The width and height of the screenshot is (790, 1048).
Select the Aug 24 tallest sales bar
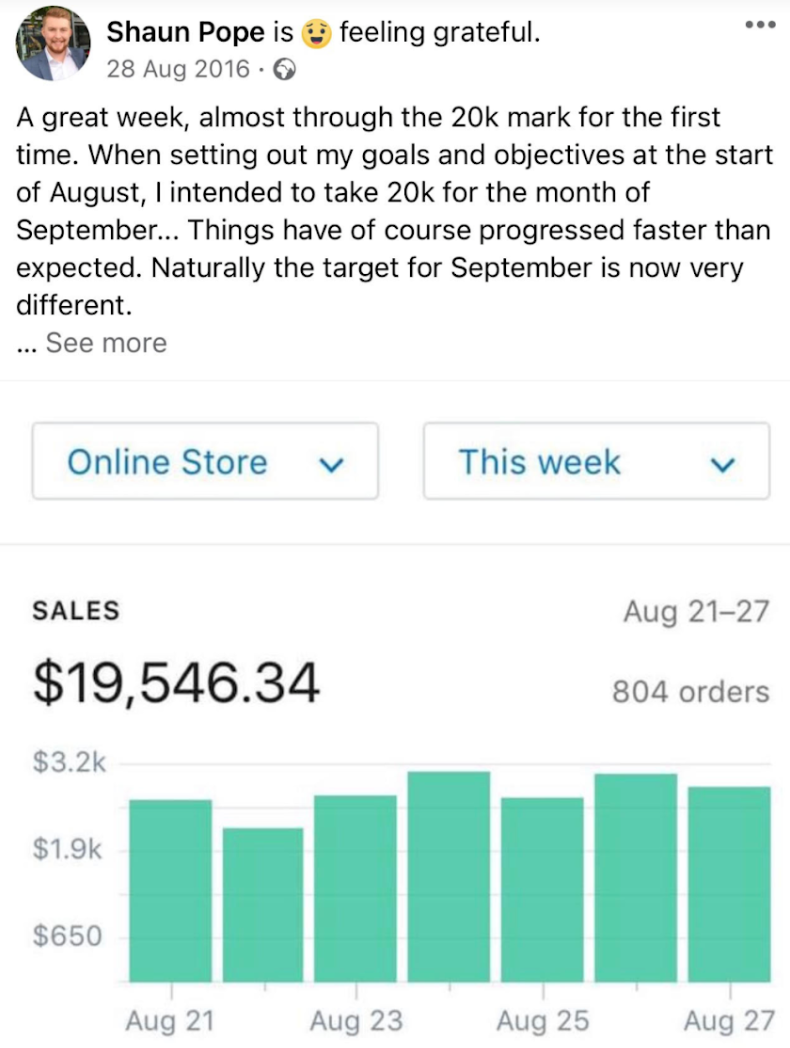(x=448, y=876)
